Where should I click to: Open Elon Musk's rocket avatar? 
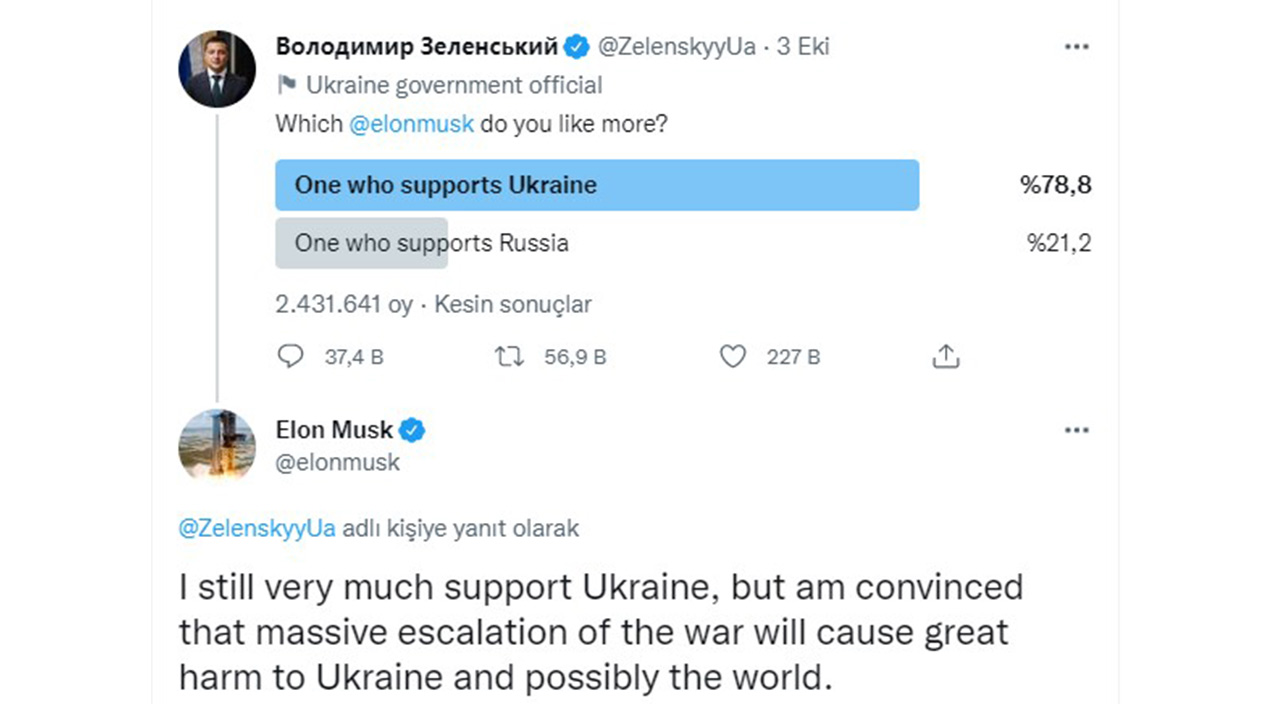pos(217,446)
